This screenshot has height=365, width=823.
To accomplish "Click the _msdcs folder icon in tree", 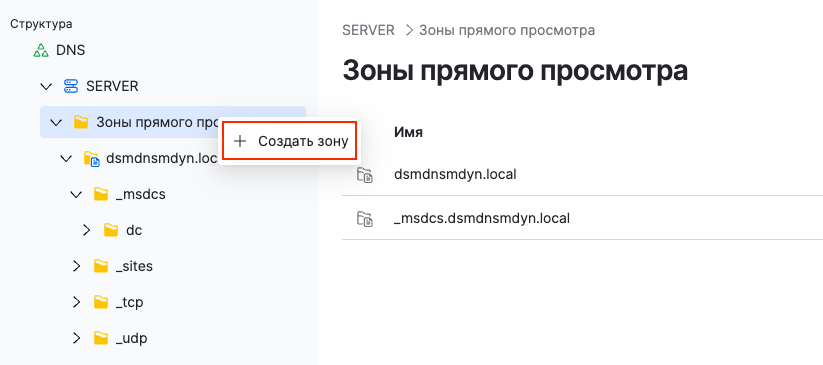I will tap(101, 194).
